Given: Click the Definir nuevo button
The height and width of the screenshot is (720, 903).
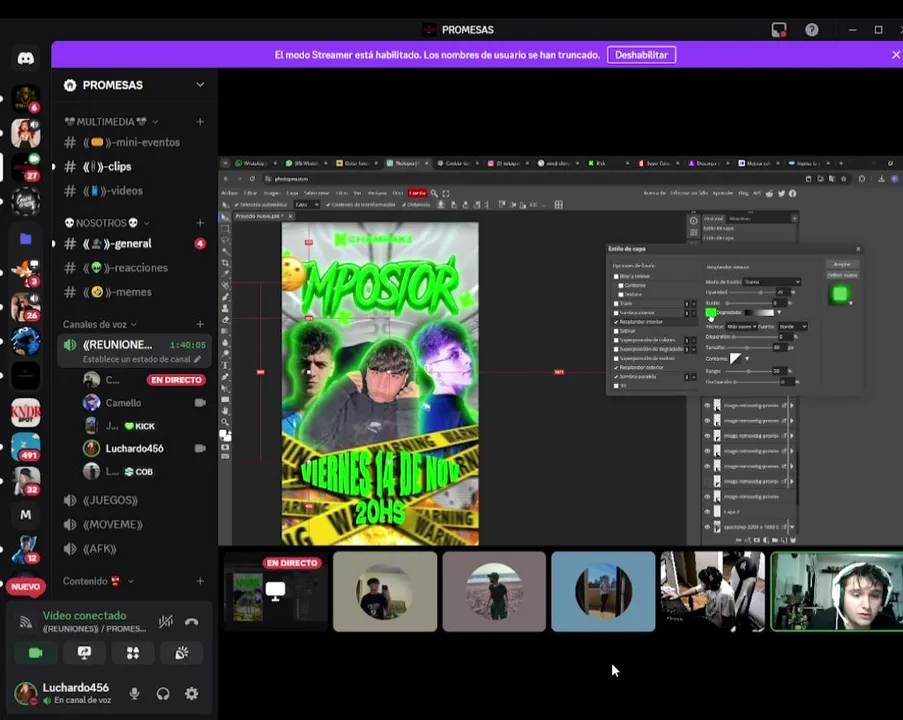Looking at the screenshot, I should 842,275.
